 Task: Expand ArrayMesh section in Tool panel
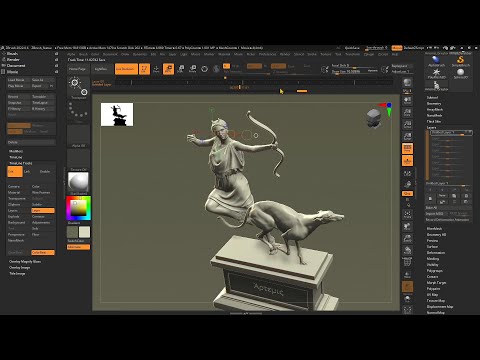[435, 110]
